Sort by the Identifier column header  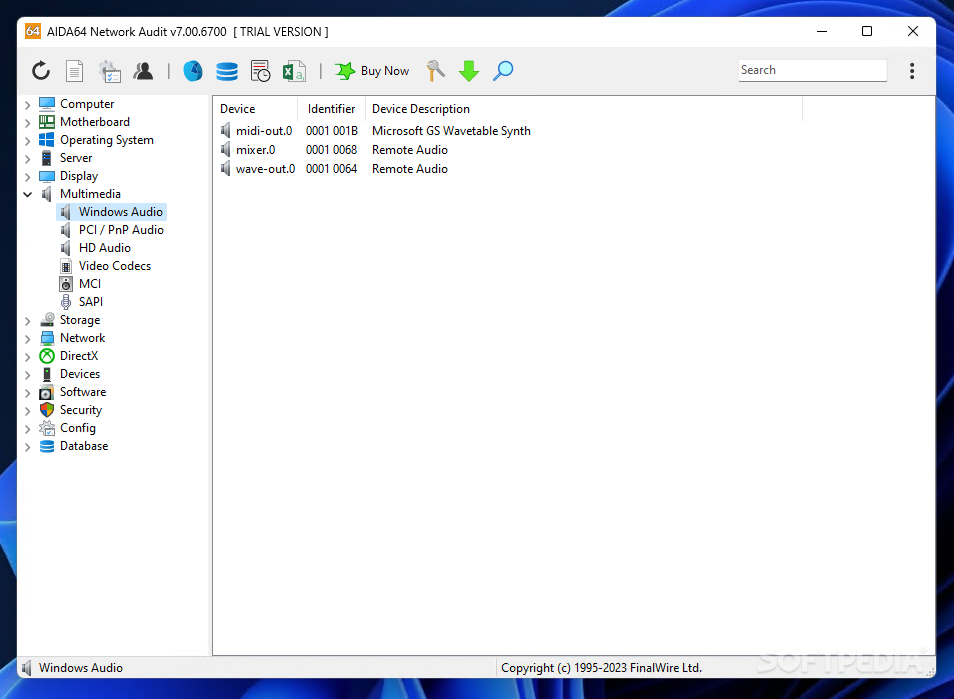332,109
